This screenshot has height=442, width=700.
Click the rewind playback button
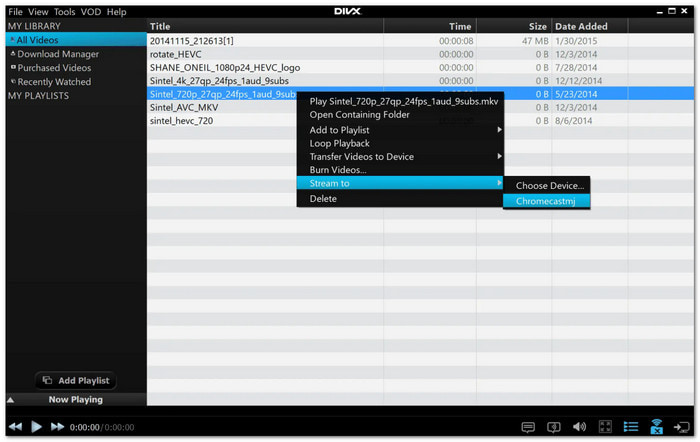(x=16, y=427)
